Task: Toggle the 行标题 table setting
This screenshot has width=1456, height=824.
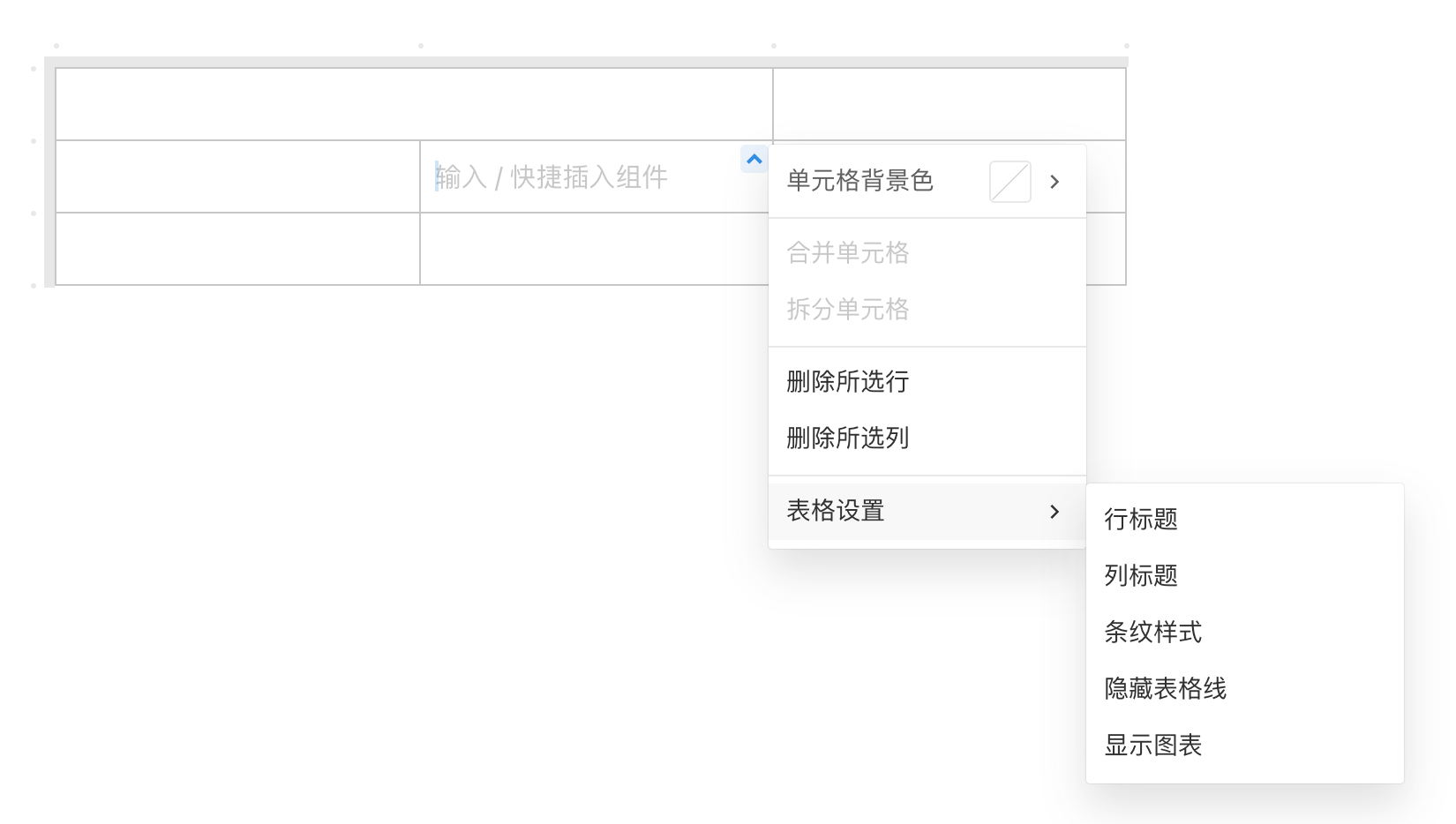Action: tap(1245, 519)
